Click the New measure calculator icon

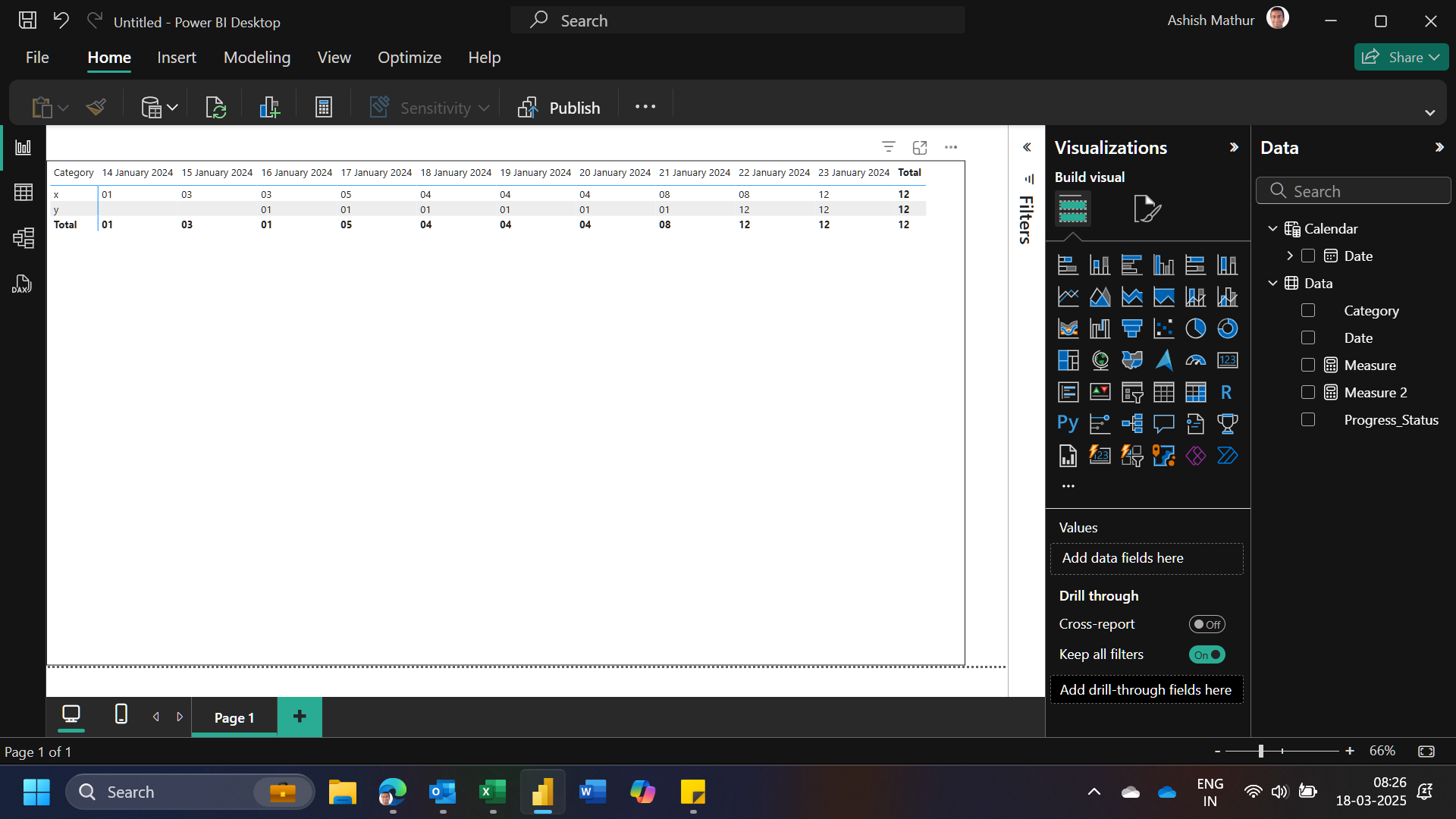point(324,108)
